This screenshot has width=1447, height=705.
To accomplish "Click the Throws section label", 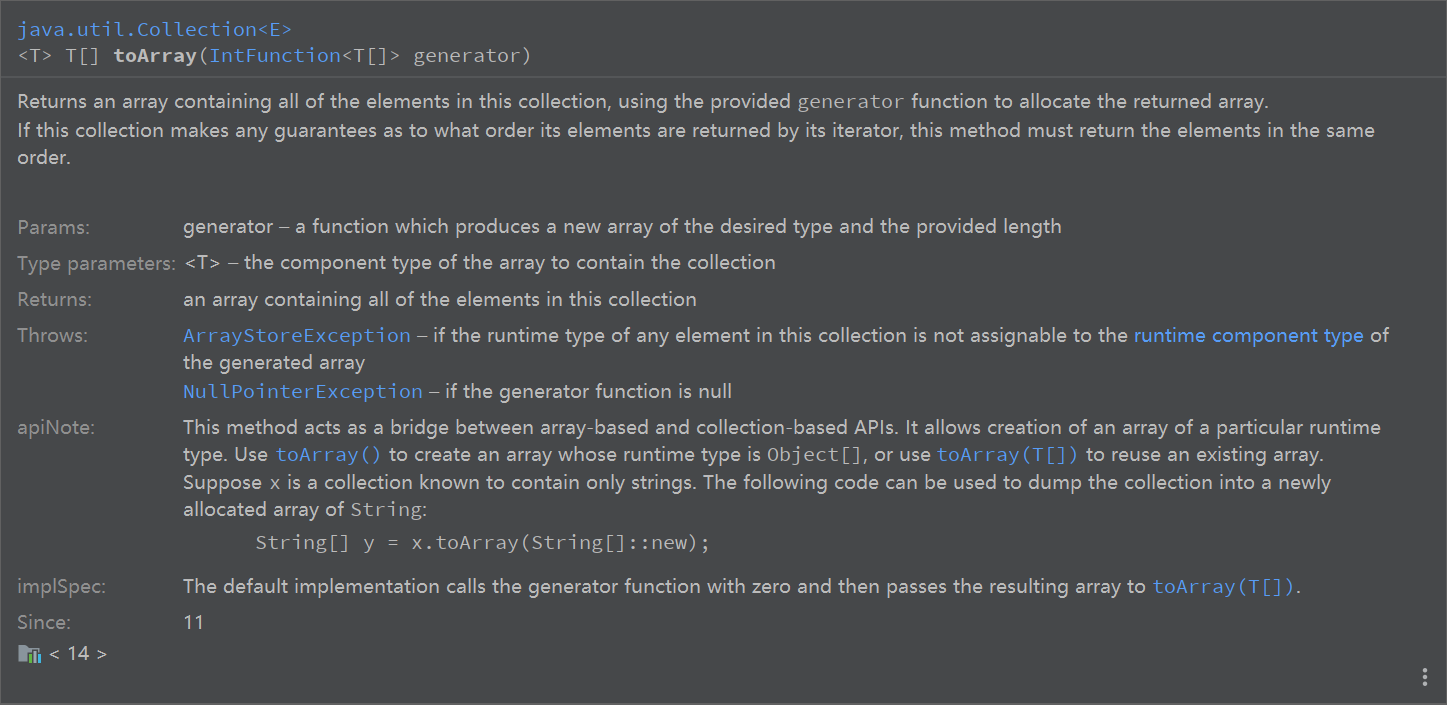I will click(53, 336).
